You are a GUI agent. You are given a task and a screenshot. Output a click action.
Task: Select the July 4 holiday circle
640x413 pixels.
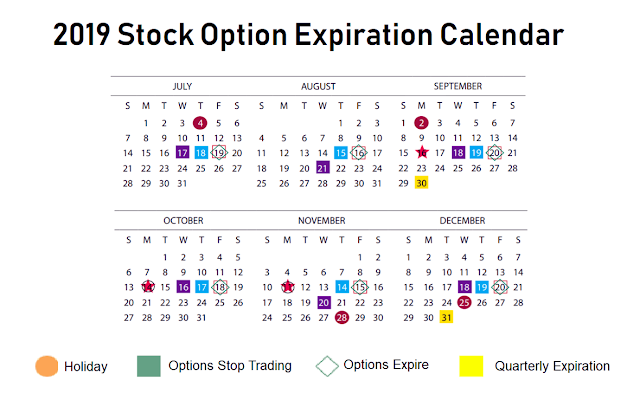tap(201, 123)
